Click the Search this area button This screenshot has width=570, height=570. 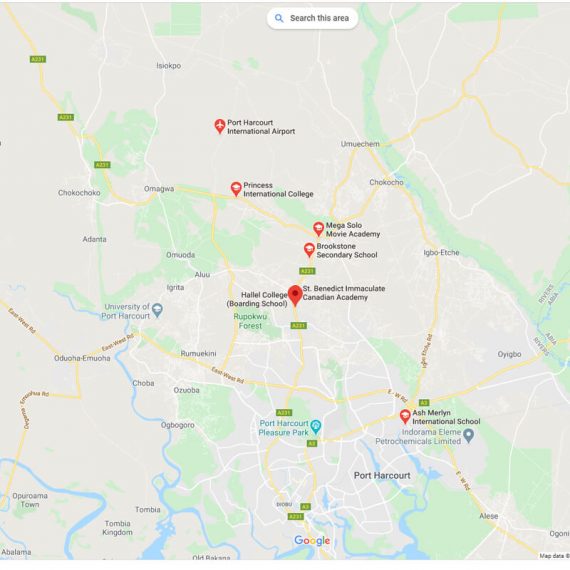[313, 18]
